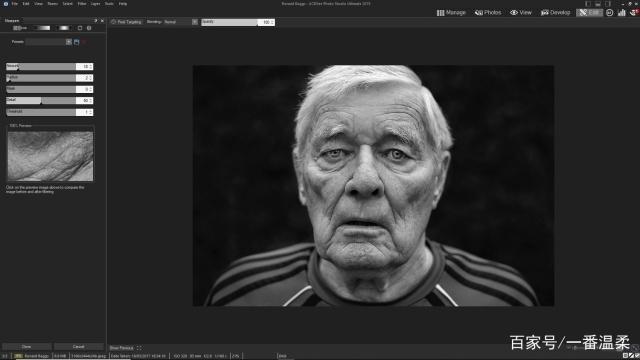Adjust the Radius slider
Viewport: 640px width, 360px height.
(x=41, y=78)
